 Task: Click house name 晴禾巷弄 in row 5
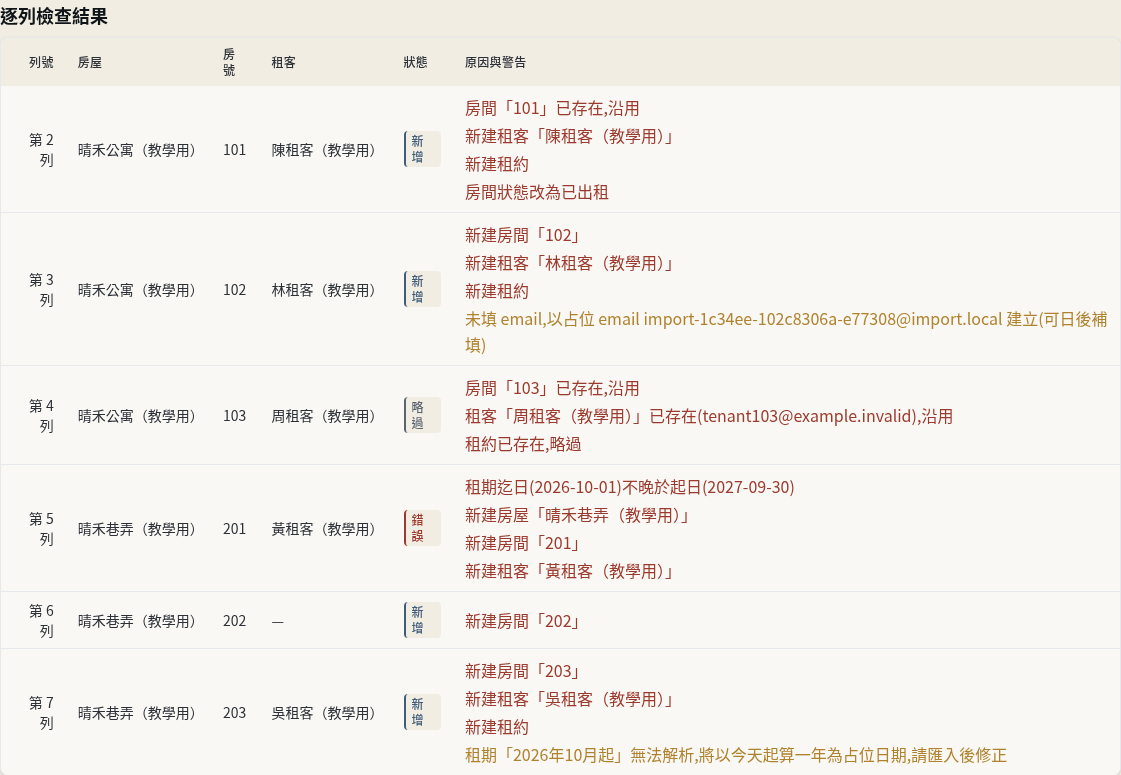pos(137,528)
